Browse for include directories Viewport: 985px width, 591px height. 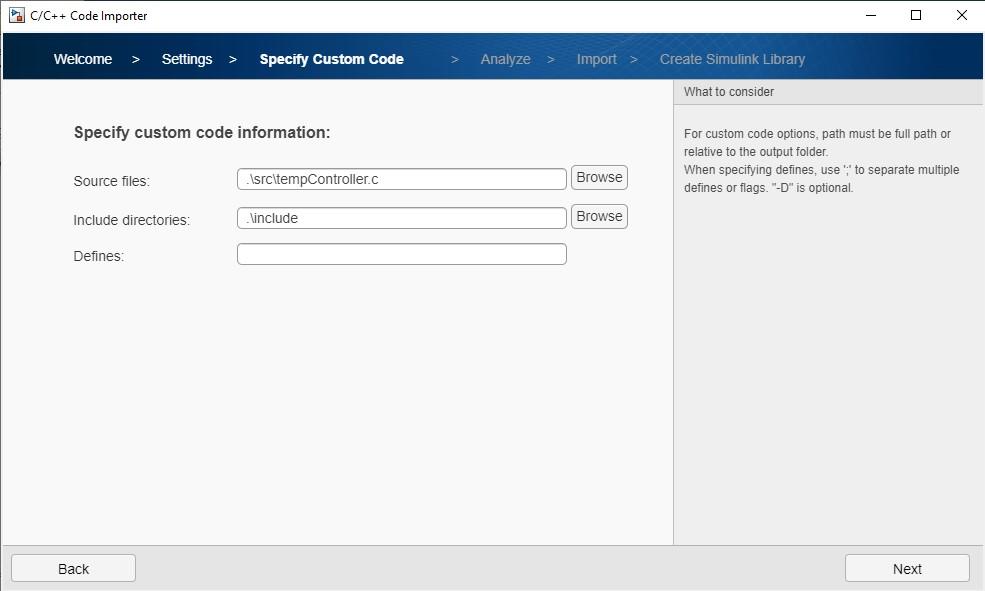coord(599,217)
